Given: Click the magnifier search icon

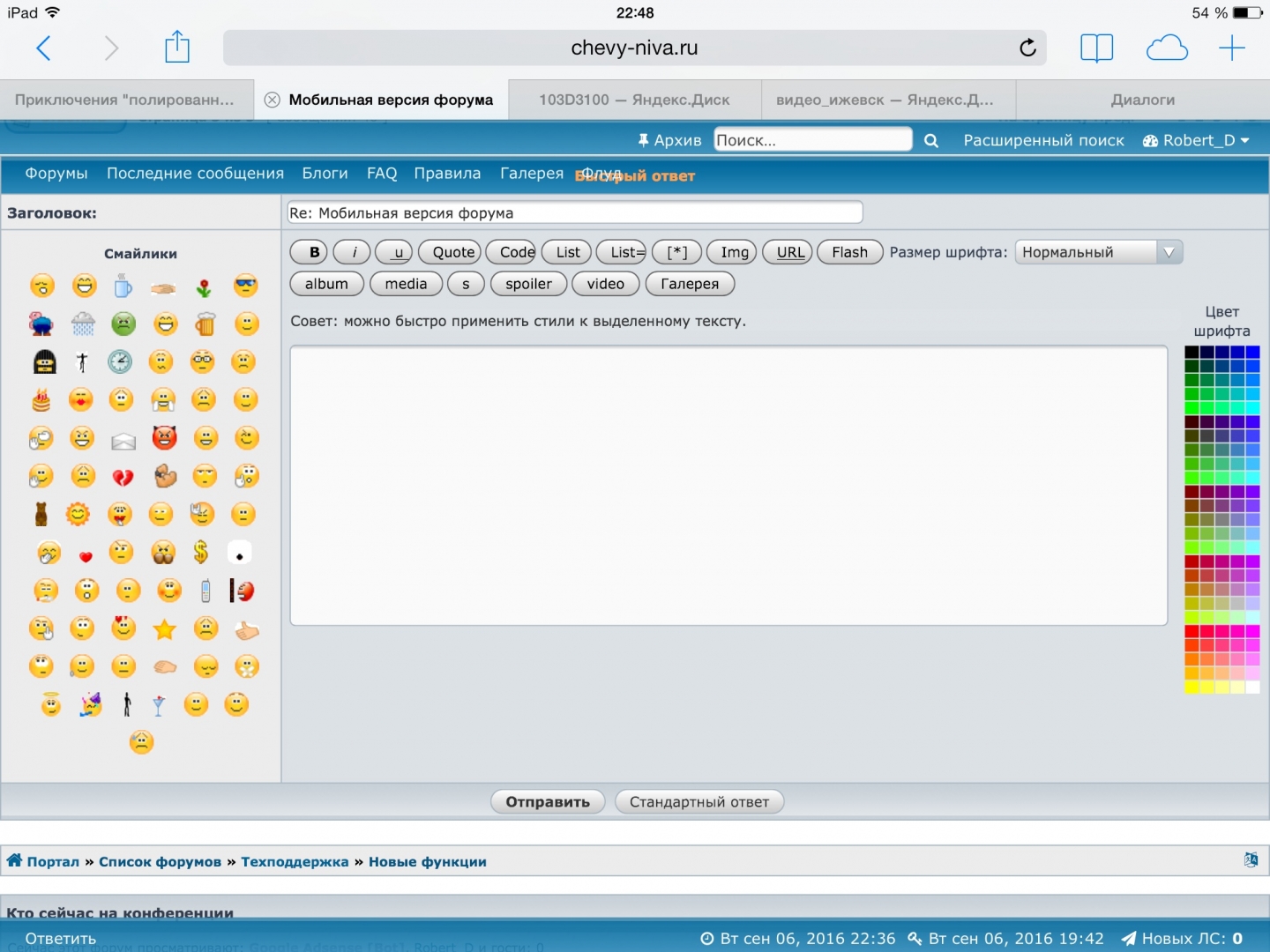Looking at the screenshot, I should coord(930,141).
